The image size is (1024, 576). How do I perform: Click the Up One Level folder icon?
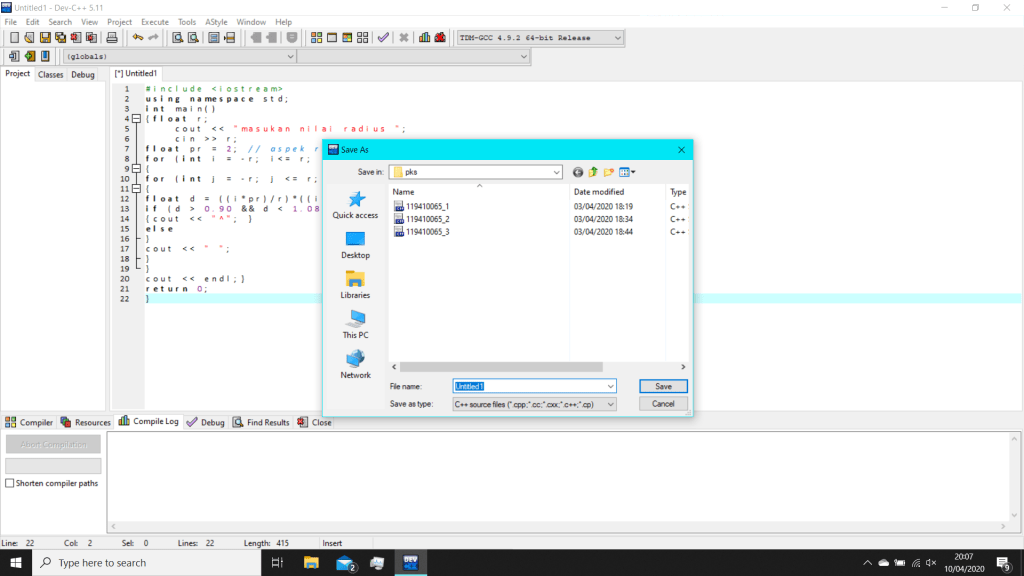pos(592,172)
